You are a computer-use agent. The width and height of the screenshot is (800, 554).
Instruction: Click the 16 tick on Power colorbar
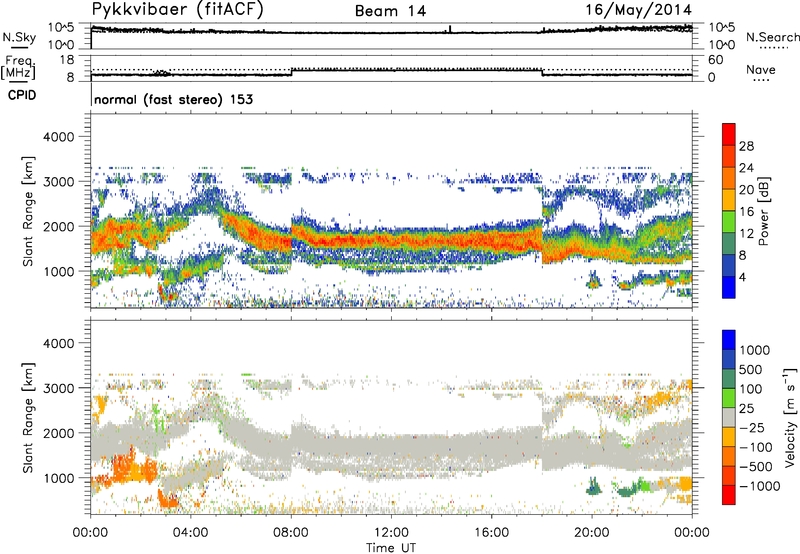pos(746,212)
